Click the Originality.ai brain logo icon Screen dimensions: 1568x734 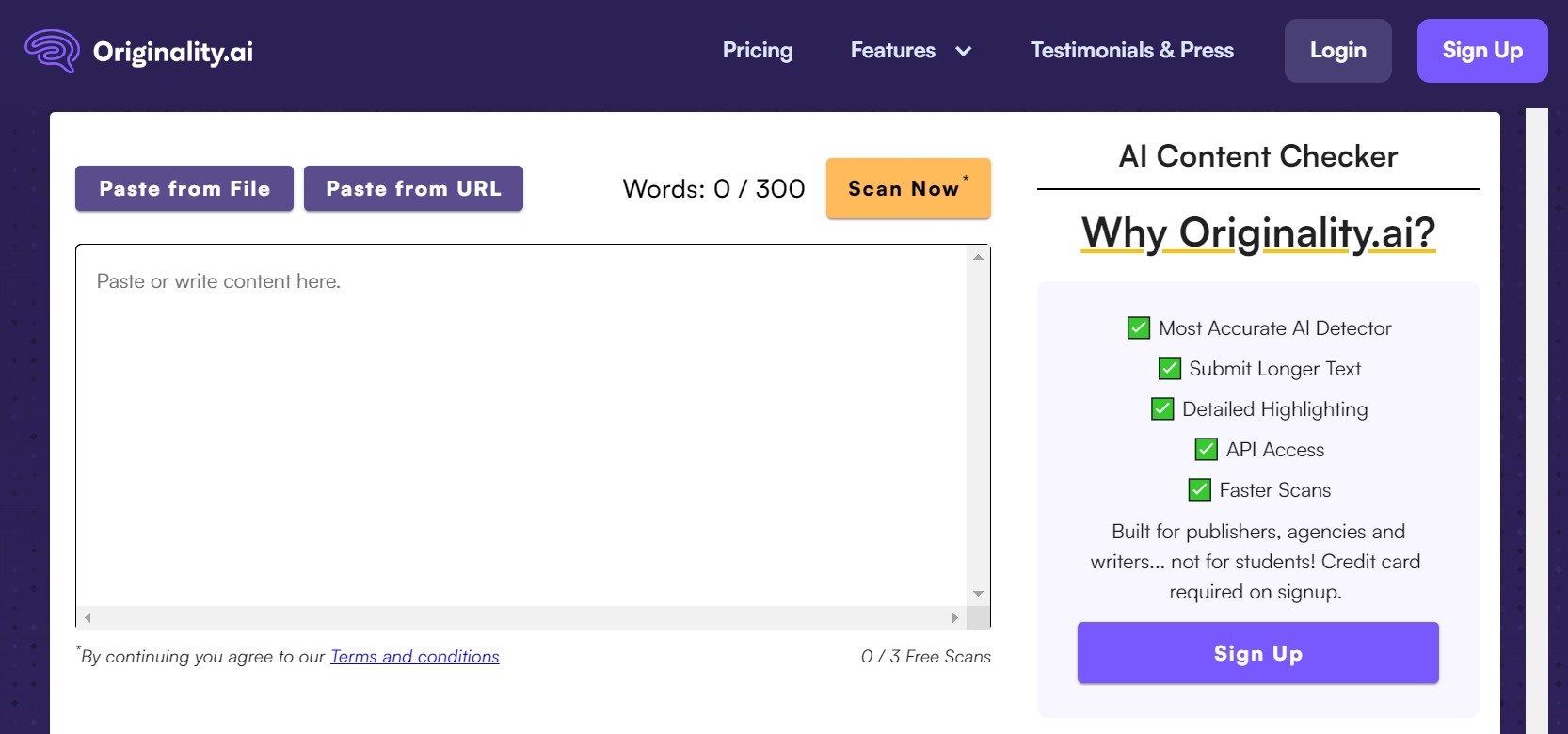click(x=52, y=51)
